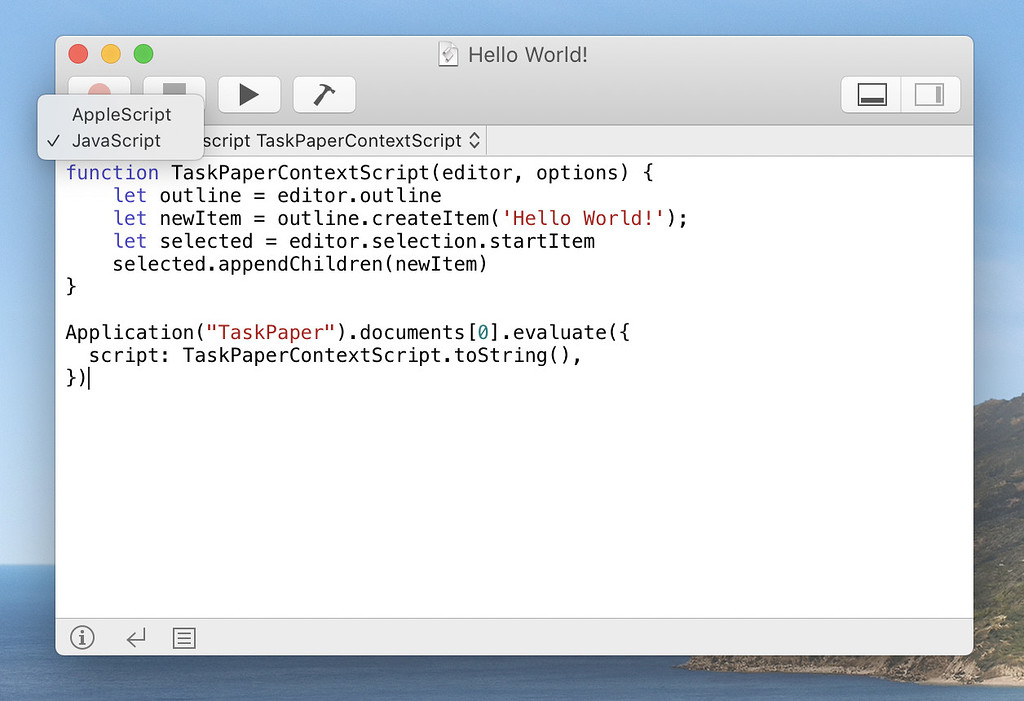This screenshot has height=701, width=1024.
Task: Toggle the sidebar accessory view icon
Action: [930, 94]
